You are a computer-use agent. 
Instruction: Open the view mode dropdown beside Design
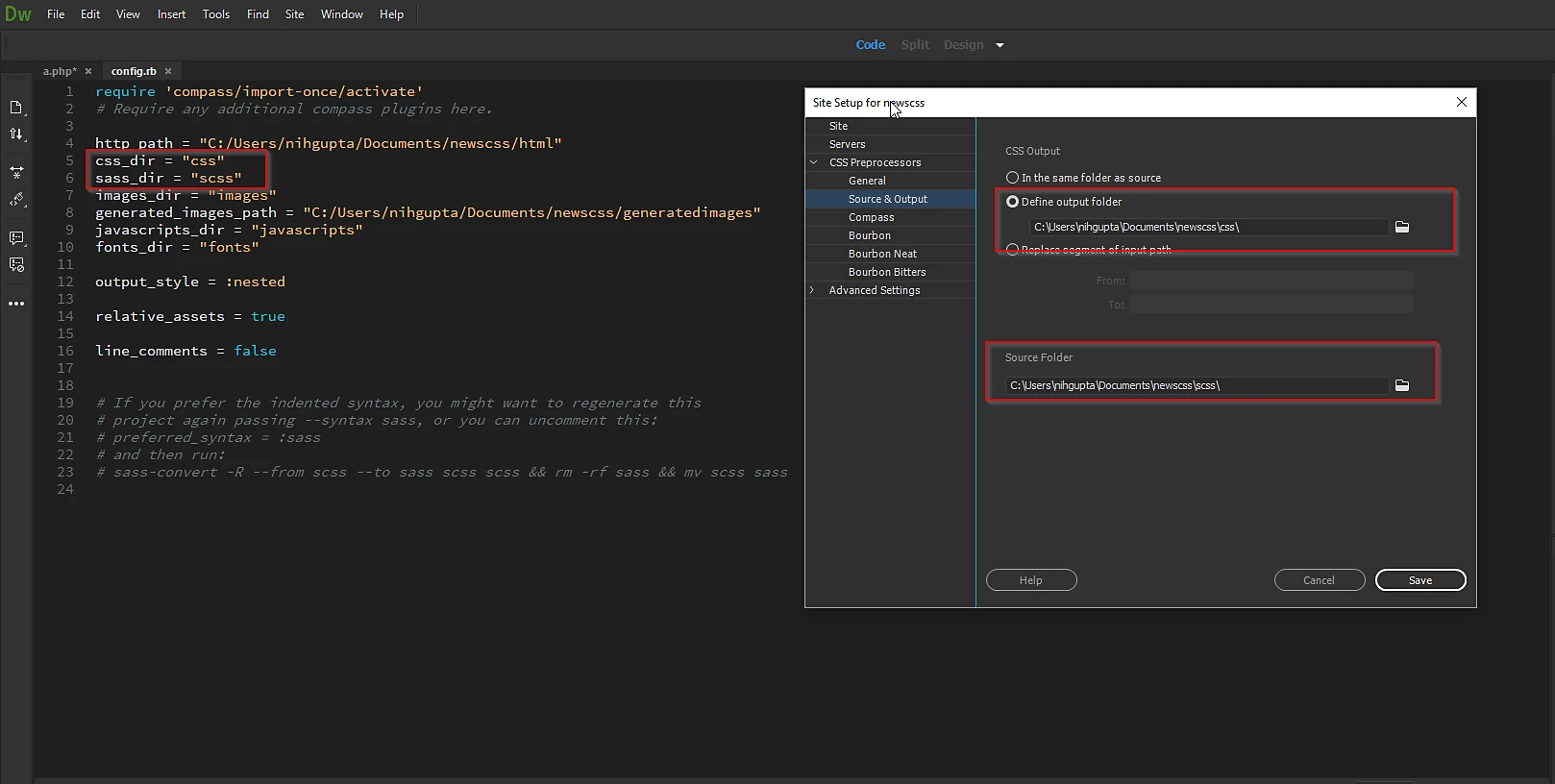coord(1000,45)
